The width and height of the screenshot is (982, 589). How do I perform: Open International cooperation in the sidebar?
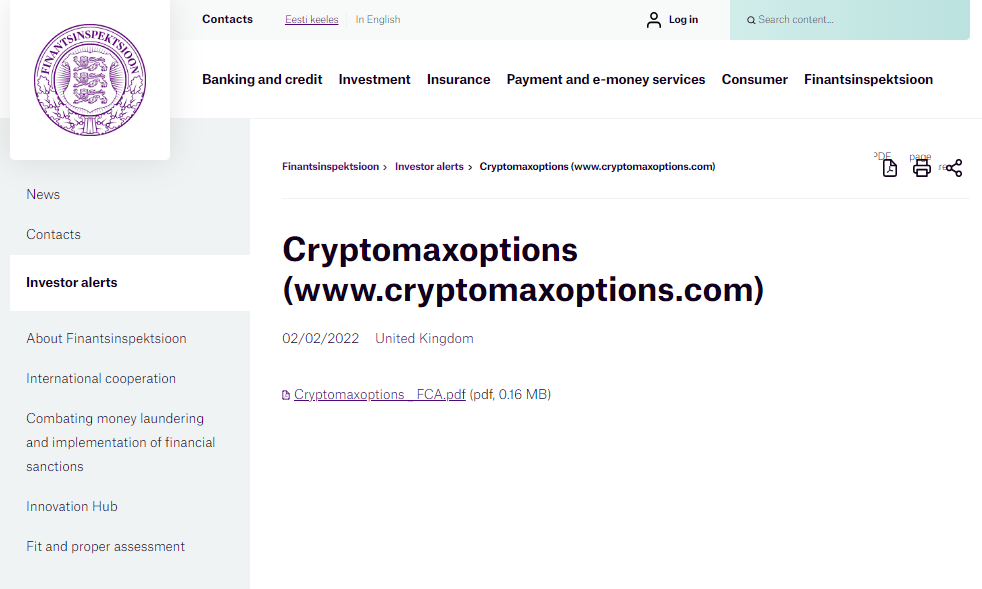pyautogui.click(x=101, y=378)
